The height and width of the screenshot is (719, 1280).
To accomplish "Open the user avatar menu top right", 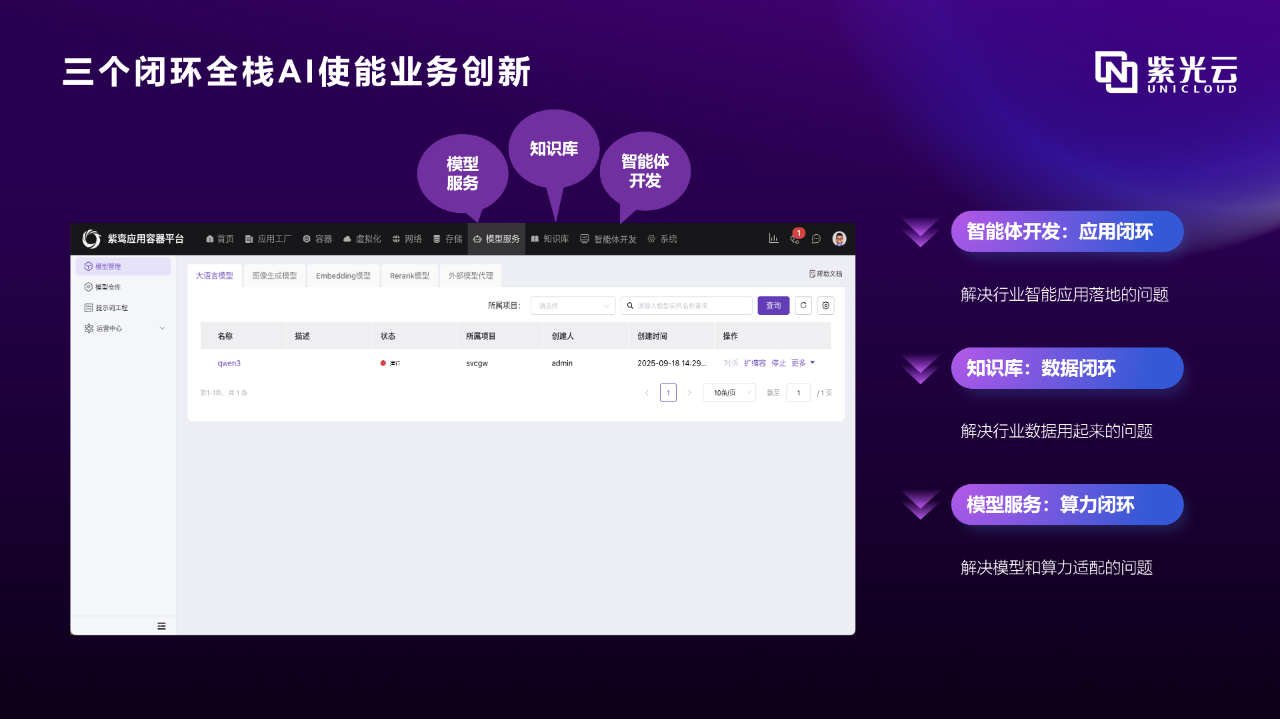I will pyautogui.click(x=839, y=238).
